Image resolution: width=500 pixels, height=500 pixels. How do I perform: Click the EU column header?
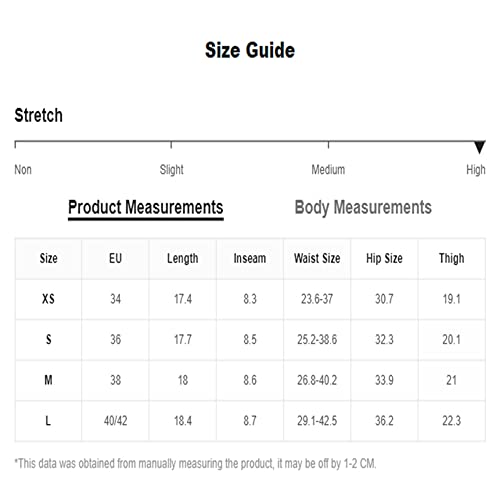(x=116, y=258)
